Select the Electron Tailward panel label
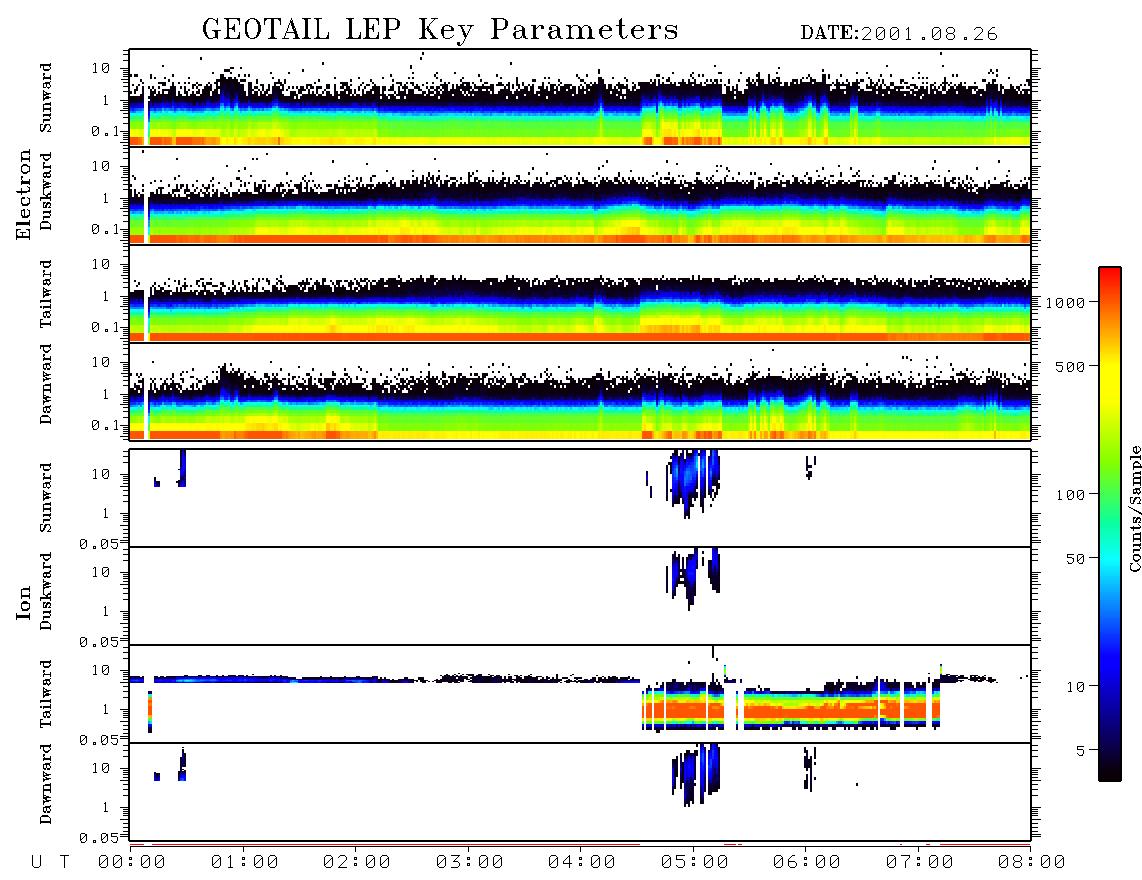Screen dimensions: 1142x880 pyautogui.click(x=46, y=294)
